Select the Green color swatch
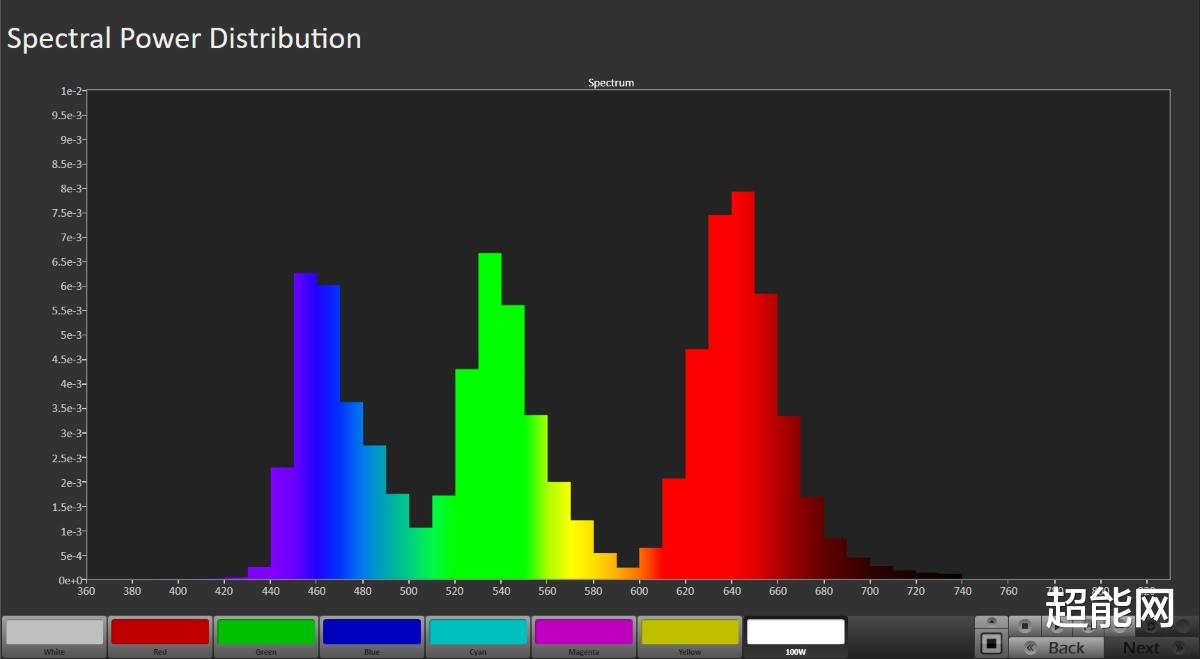Screen dimensions: 1200x659 pyautogui.click(x=265, y=637)
